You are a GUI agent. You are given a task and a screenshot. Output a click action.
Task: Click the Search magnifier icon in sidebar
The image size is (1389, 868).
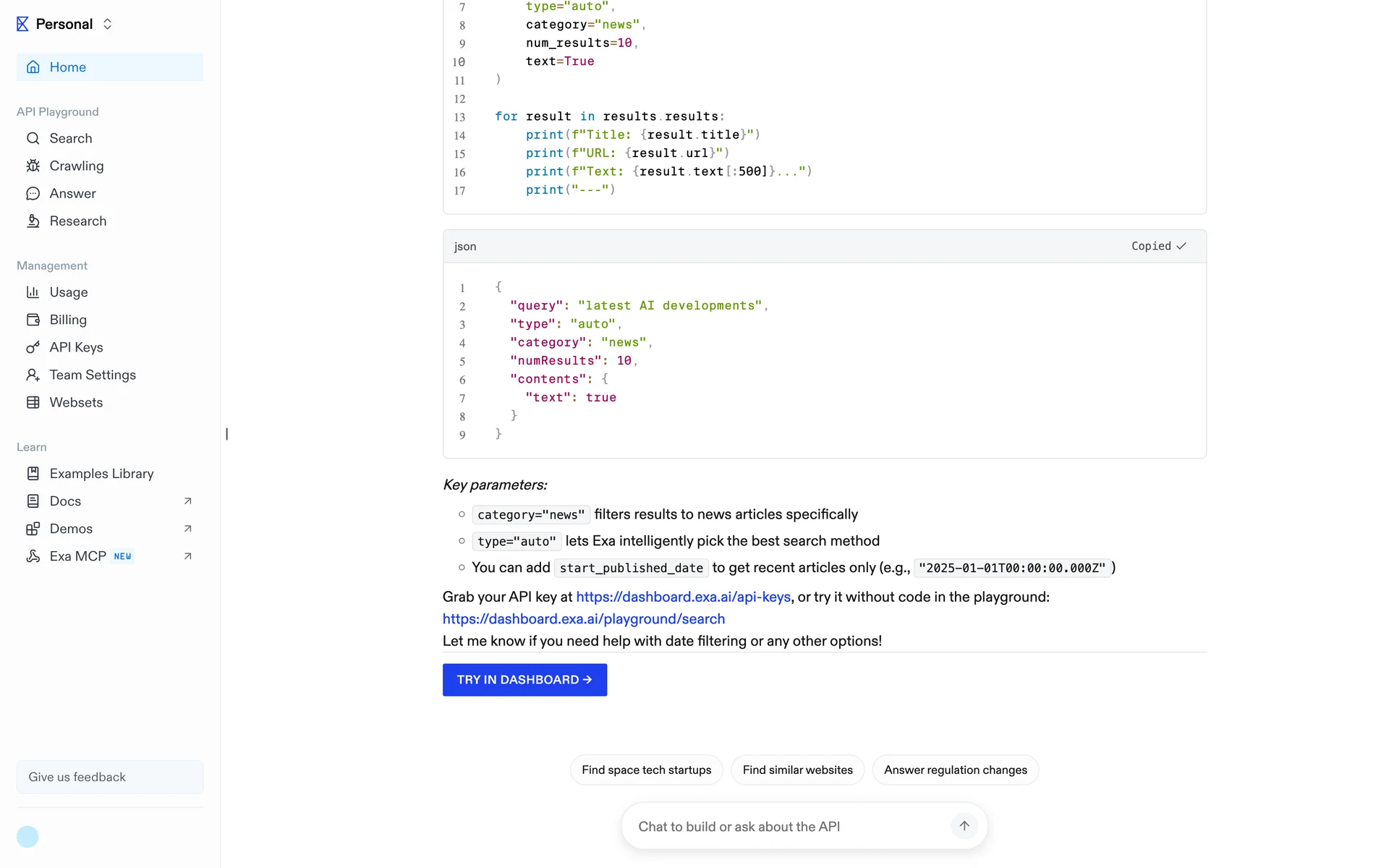[x=33, y=138]
